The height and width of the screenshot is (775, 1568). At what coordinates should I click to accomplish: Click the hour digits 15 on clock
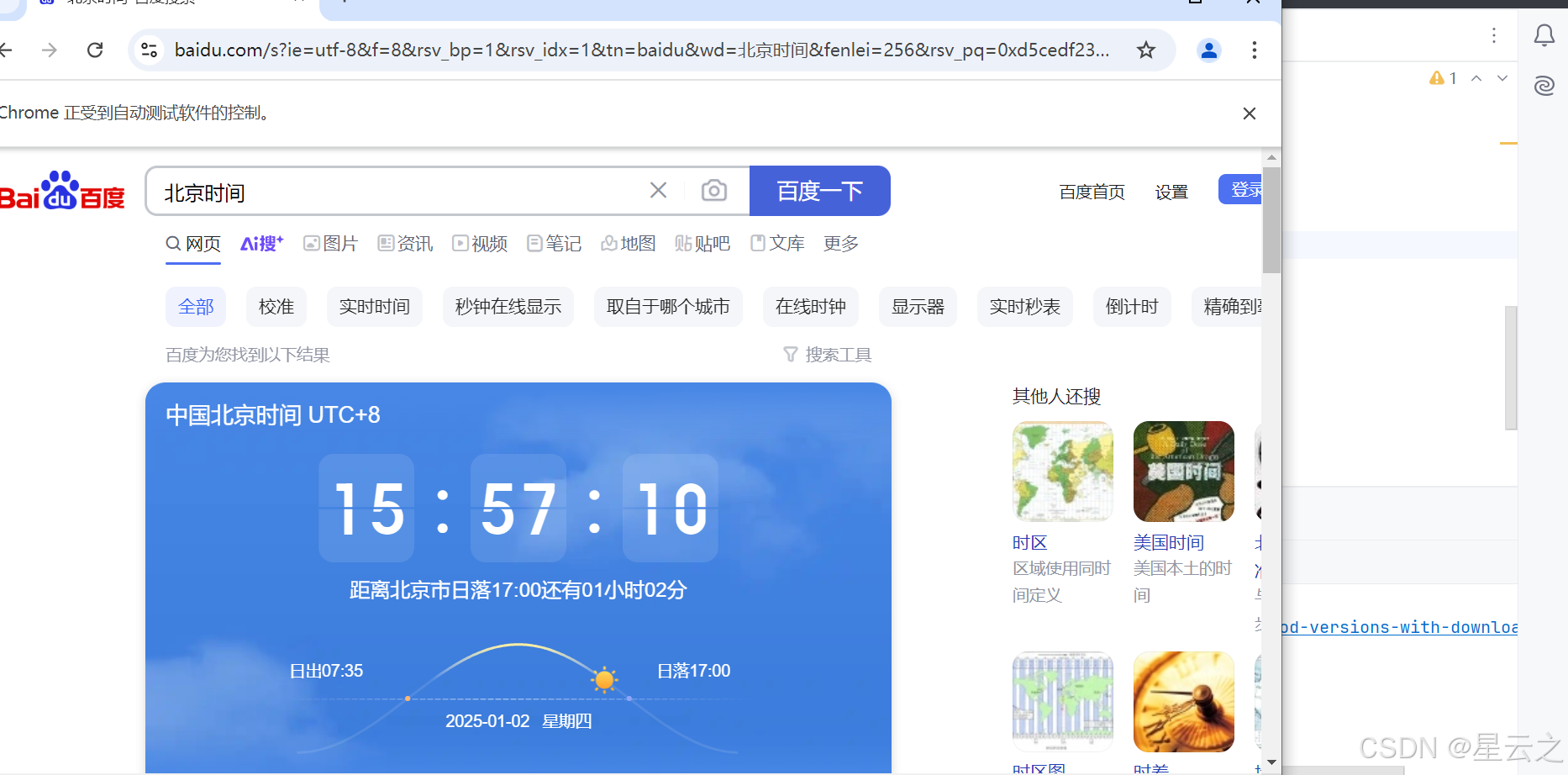(x=367, y=509)
